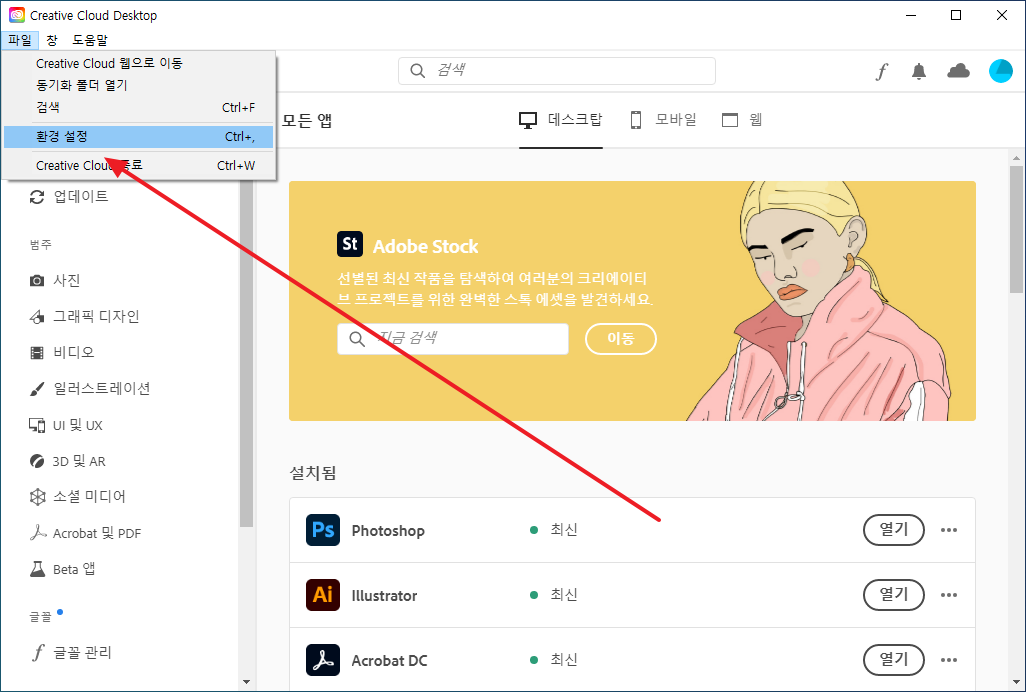The width and height of the screenshot is (1026, 692).
Task: Choose 동기화 폴더 열기 menu item
Action: (138, 85)
